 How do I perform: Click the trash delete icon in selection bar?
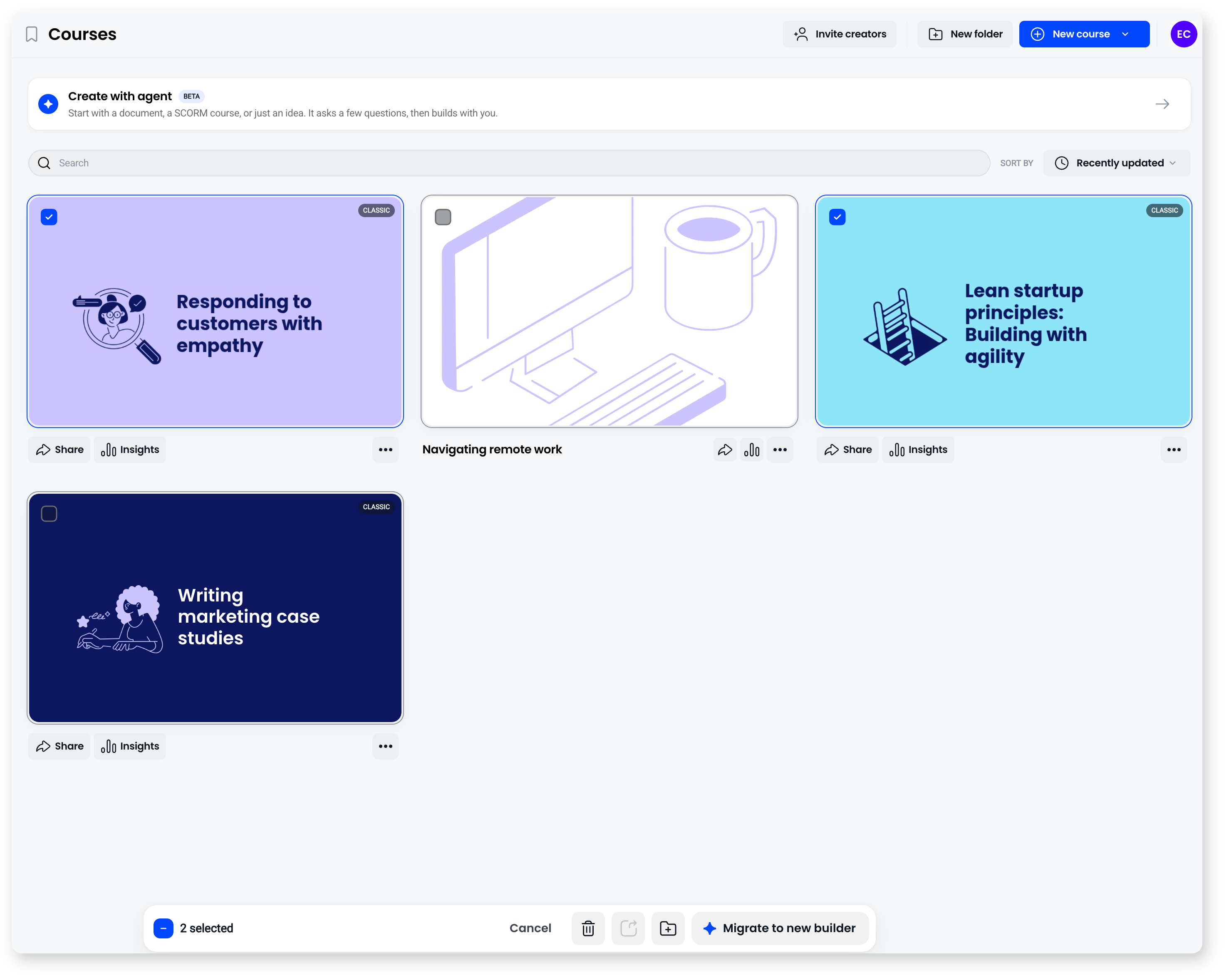[588, 928]
